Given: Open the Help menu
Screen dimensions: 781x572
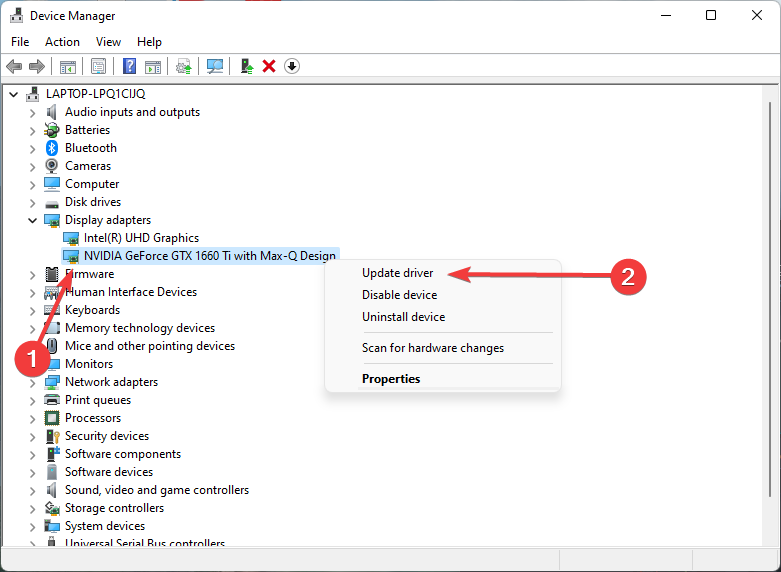Looking at the screenshot, I should [x=149, y=42].
